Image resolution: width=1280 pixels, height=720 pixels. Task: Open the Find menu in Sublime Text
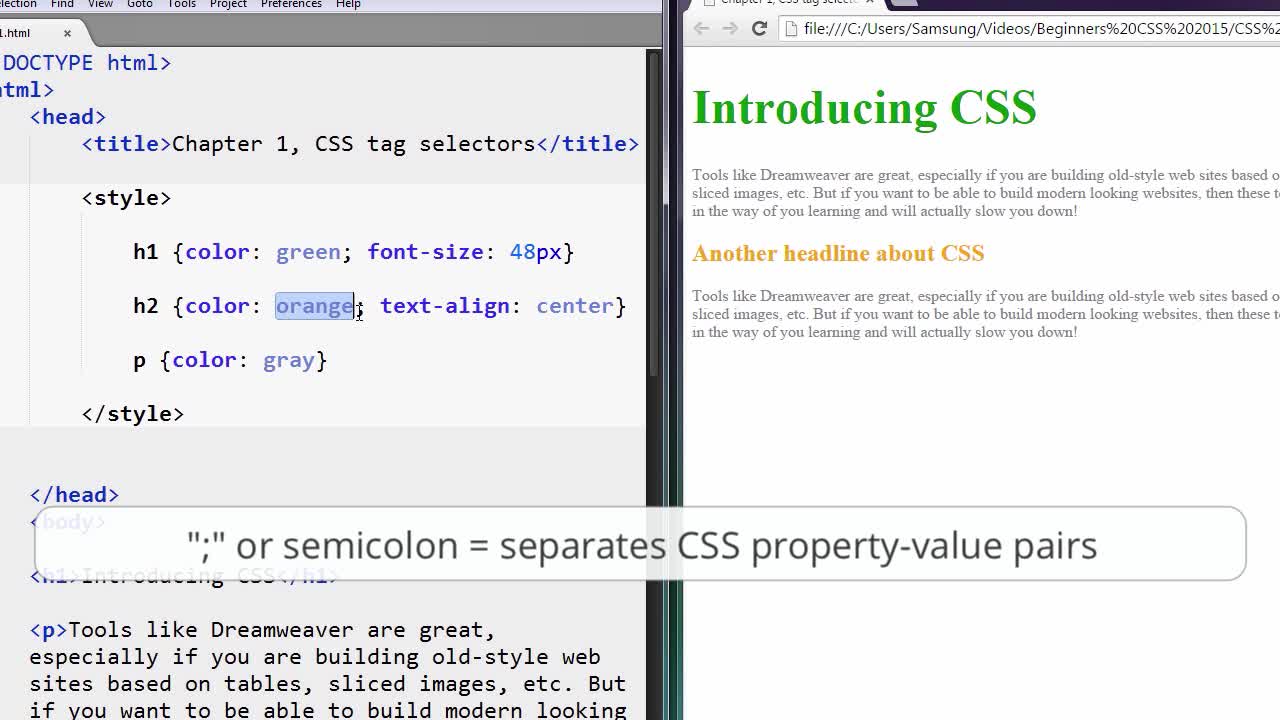(x=62, y=4)
